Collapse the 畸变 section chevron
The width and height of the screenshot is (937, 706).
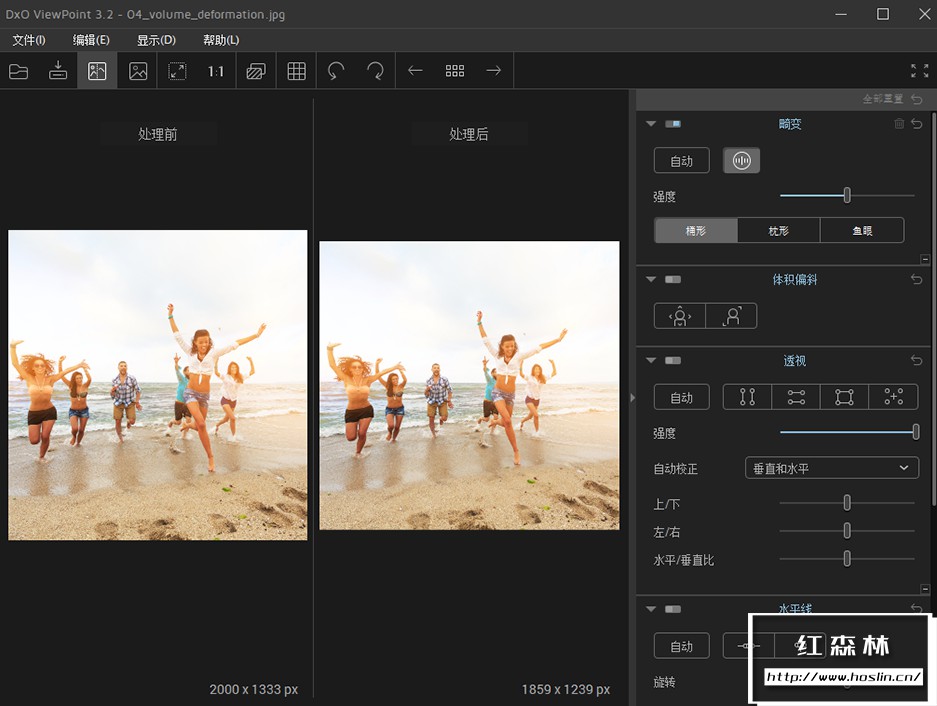click(x=649, y=123)
